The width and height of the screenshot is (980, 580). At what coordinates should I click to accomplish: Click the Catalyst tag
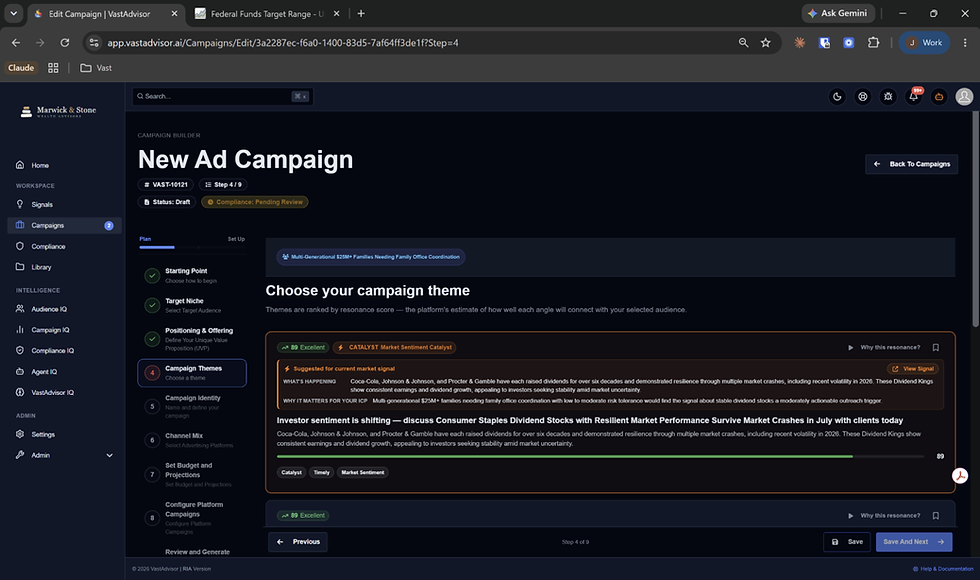(291, 472)
